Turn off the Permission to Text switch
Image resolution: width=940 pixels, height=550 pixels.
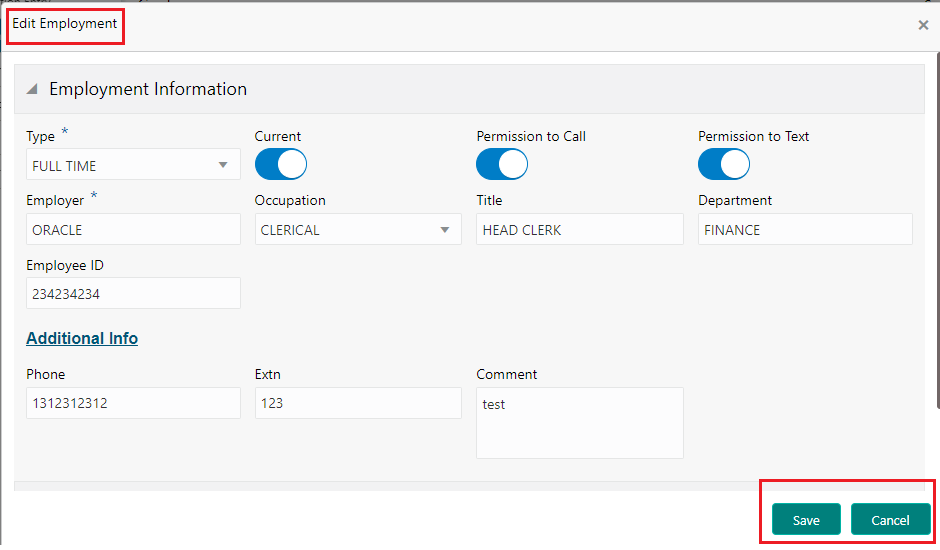coord(724,164)
